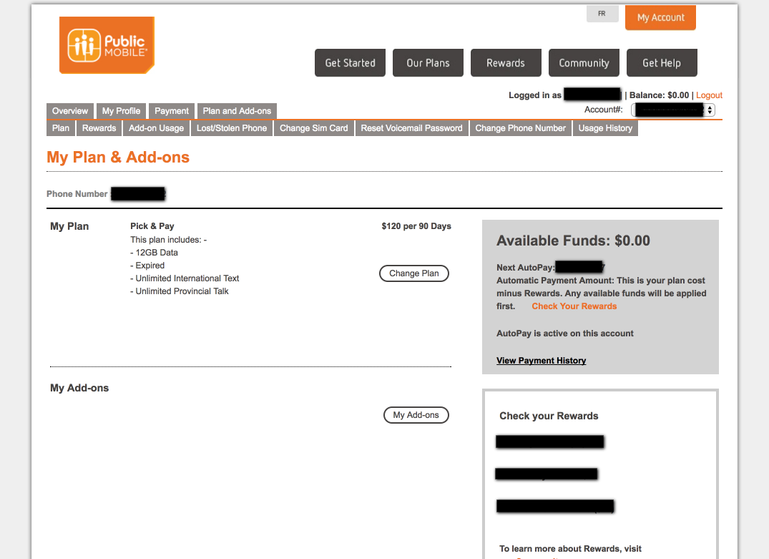Image resolution: width=769 pixels, height=559 pixels.
Task: Open the Lost/Stolen Phone sub-tab
Action: (x=231, y=128)
